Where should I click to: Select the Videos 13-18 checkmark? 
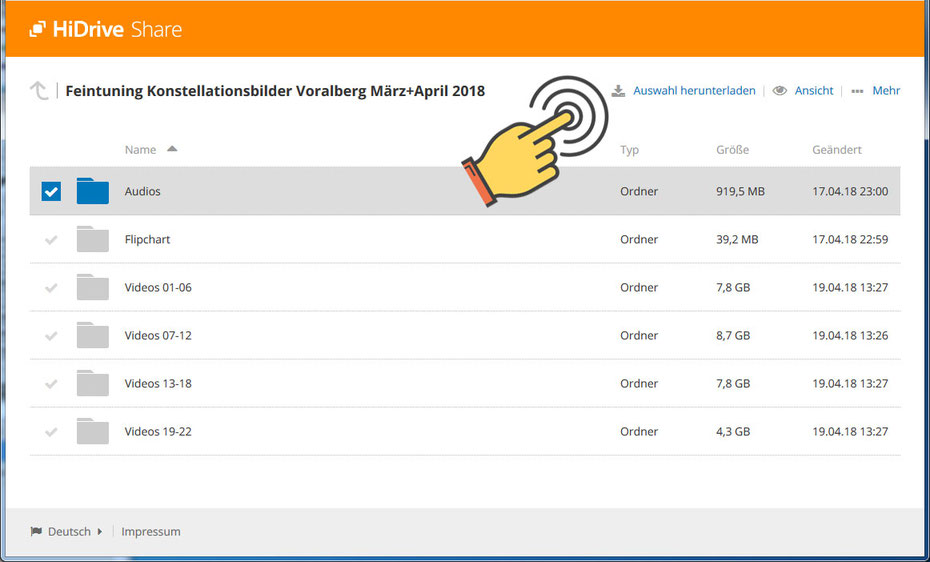pos(51,384)
